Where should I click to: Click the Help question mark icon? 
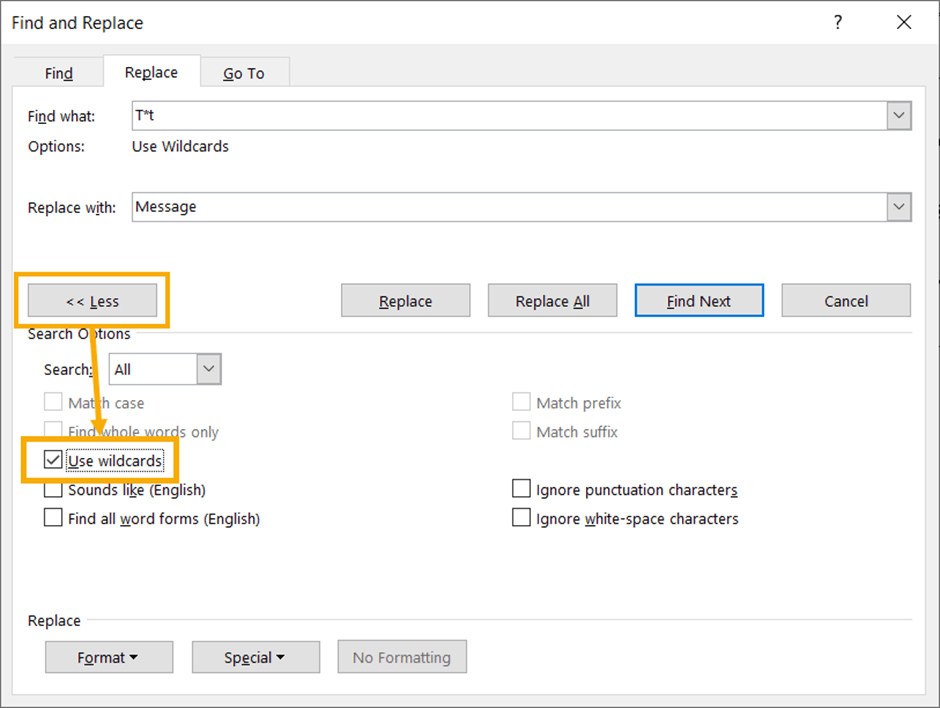click(837, 22)
